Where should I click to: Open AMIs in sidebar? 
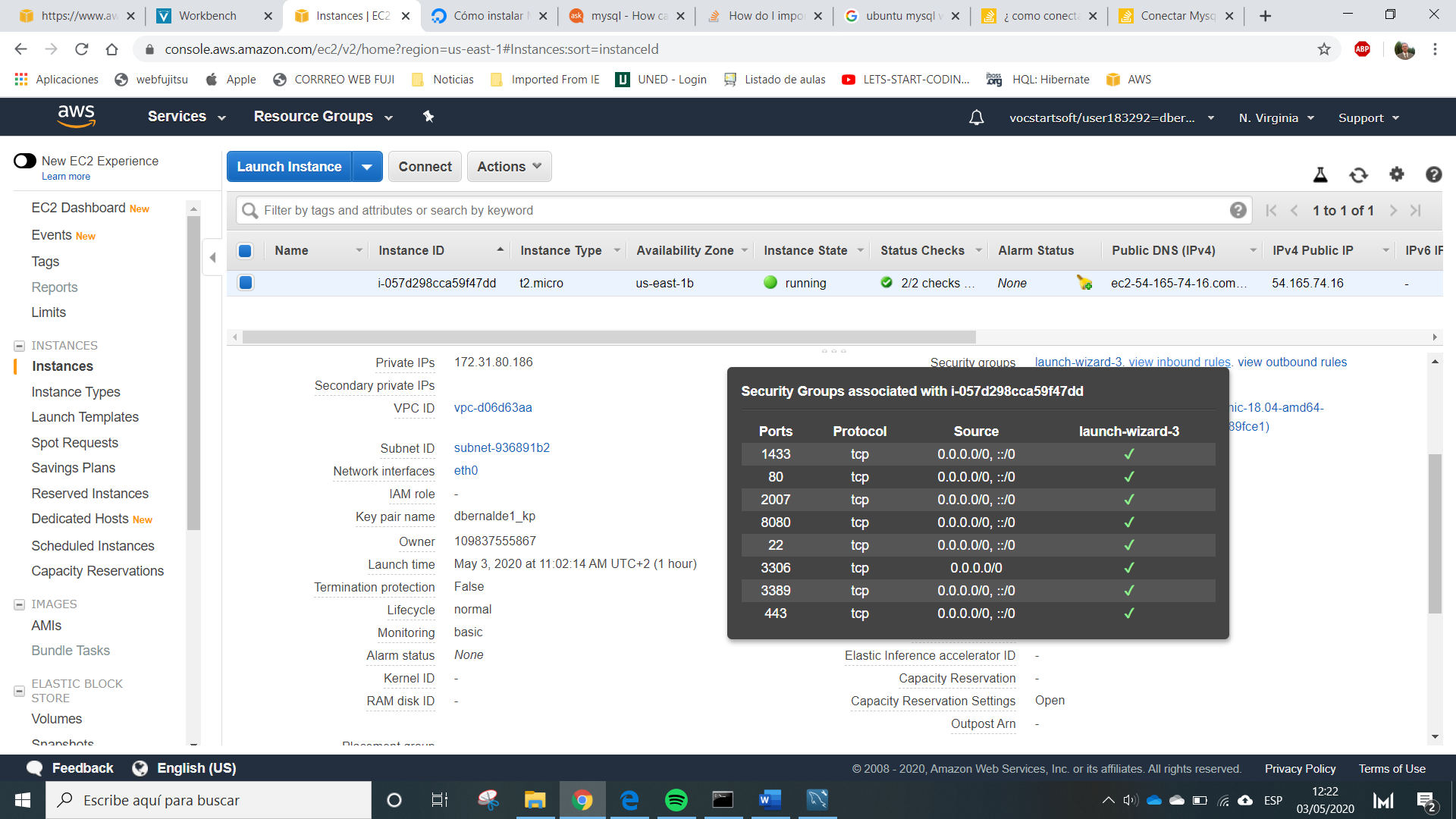(x=46, y=626)
